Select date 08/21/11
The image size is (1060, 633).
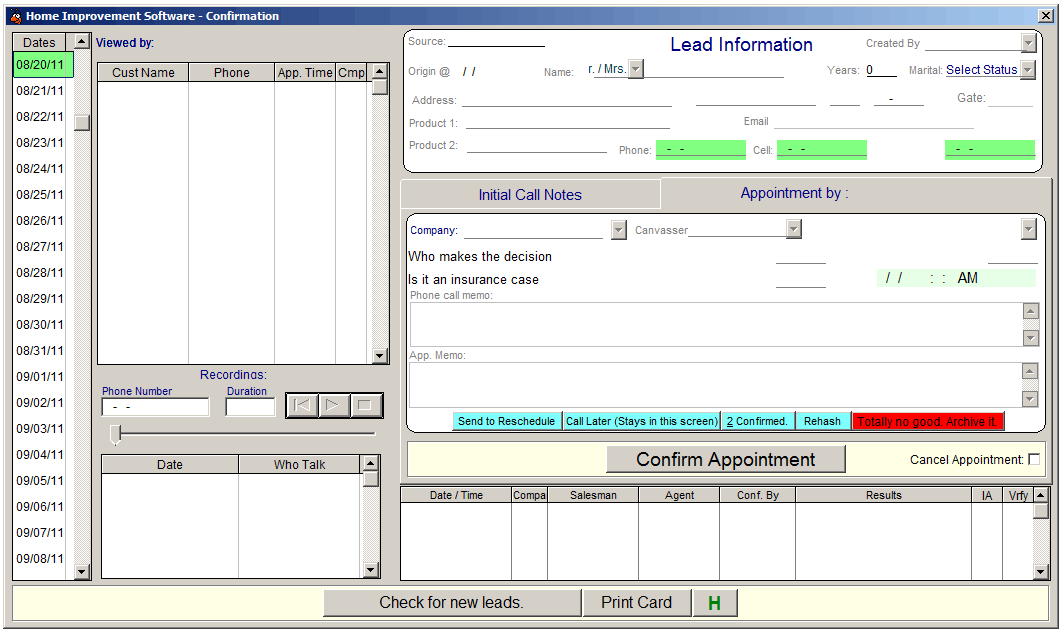click(41, 91)
